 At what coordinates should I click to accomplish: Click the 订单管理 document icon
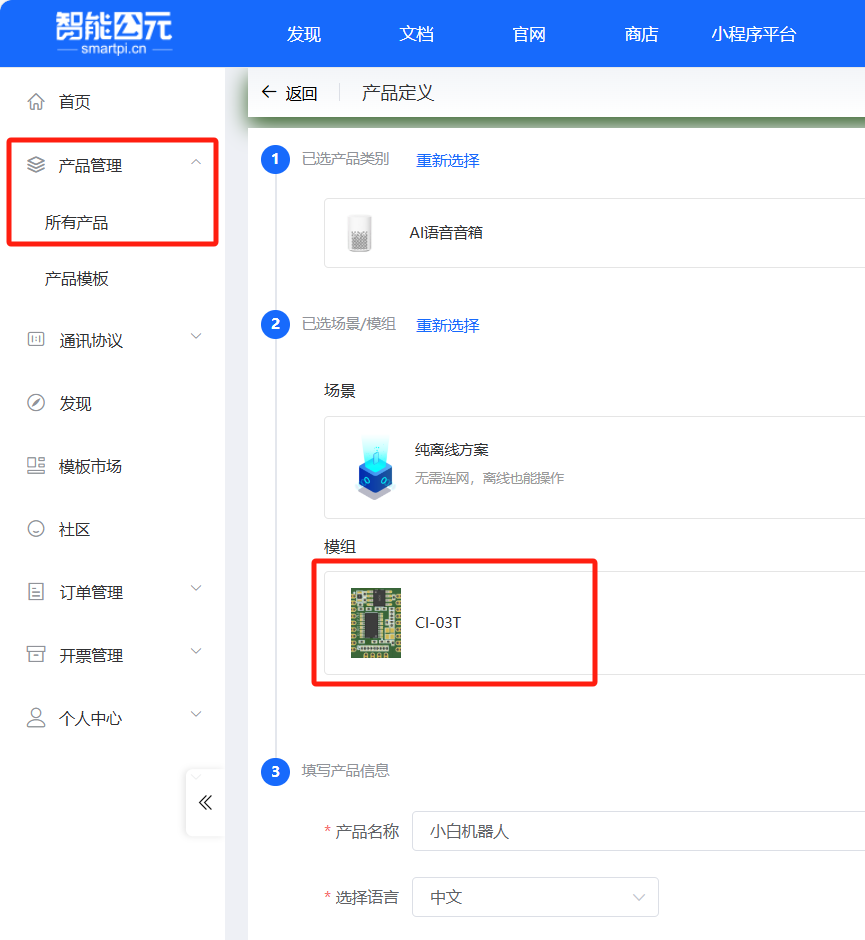tap(36, 591)
